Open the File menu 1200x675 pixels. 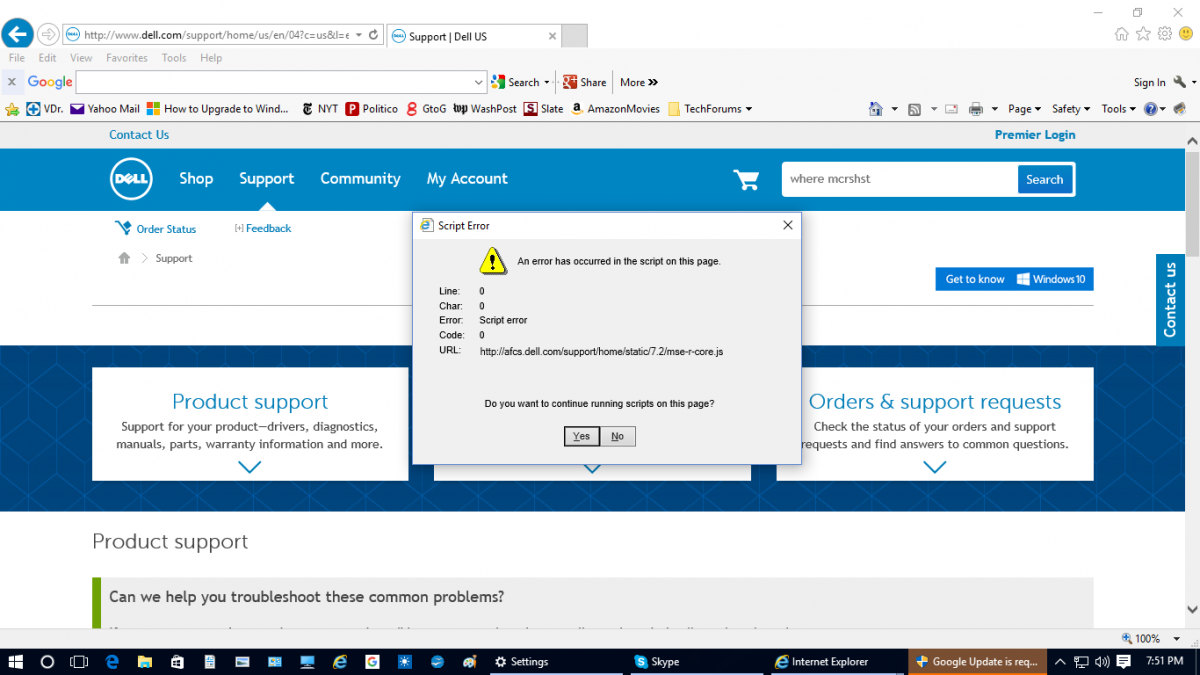click(x=17, y=58)
